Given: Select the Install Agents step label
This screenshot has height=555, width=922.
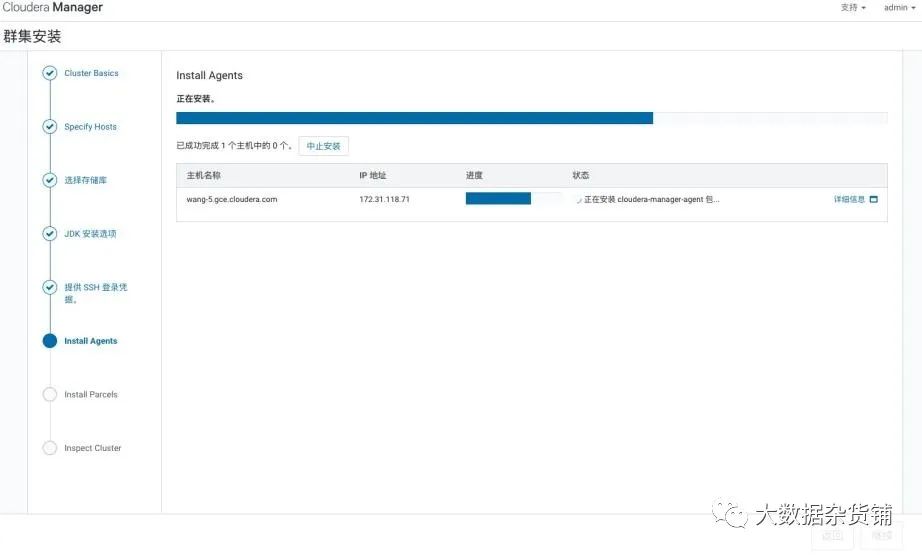Looking at the screenshot, I should click(x=91, y=341).
